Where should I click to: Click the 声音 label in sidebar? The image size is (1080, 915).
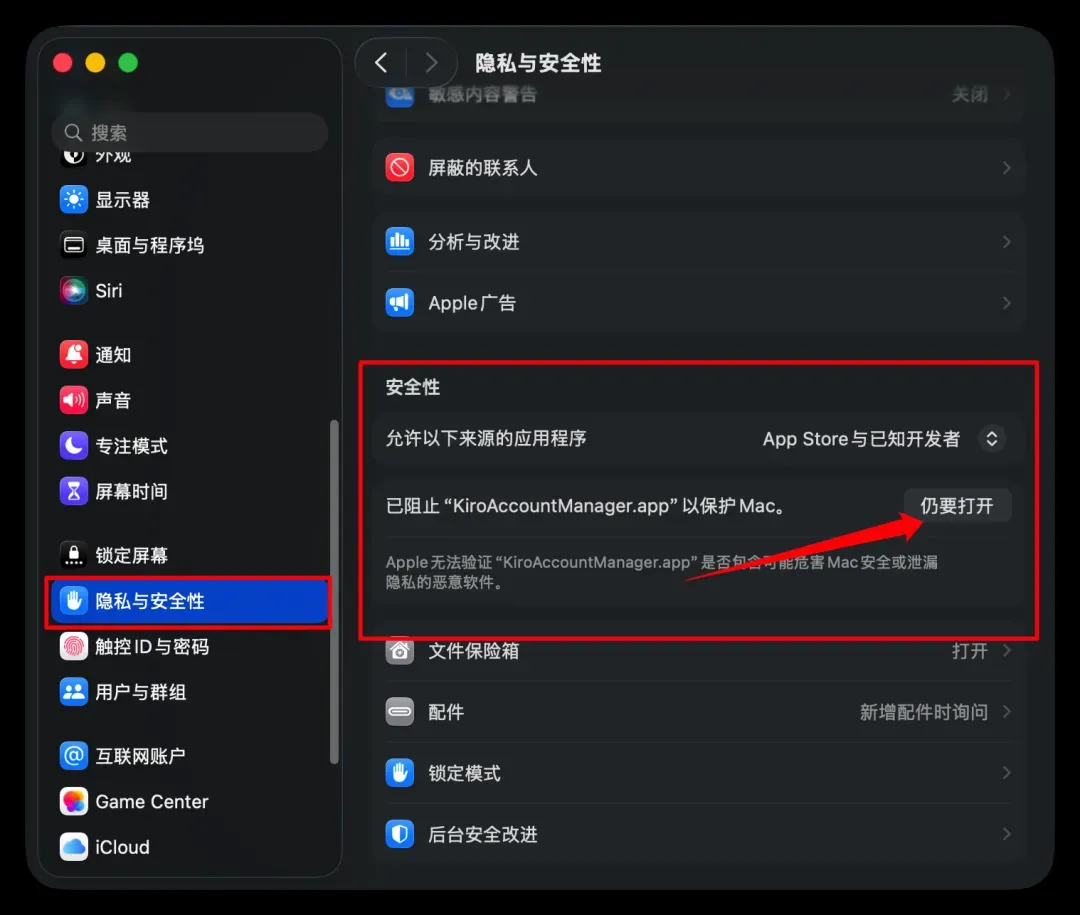tap(113, 400)
